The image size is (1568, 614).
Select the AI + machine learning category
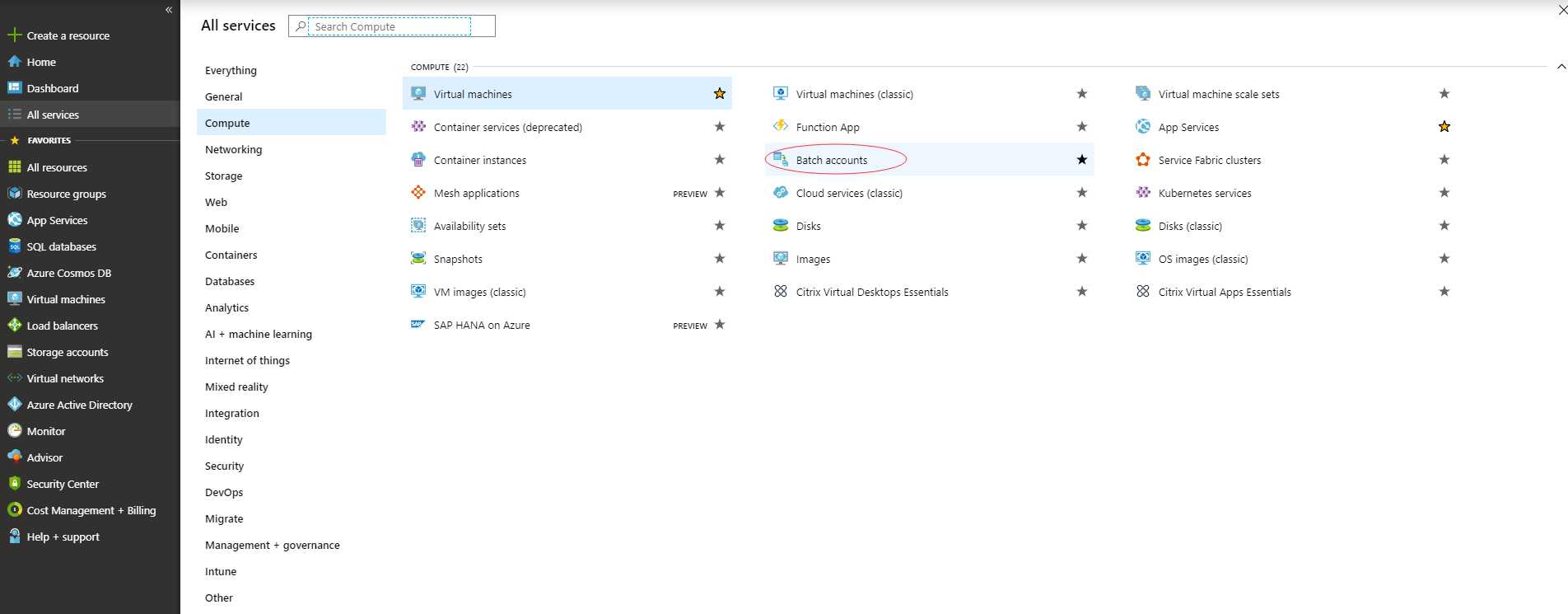[292, 334]
